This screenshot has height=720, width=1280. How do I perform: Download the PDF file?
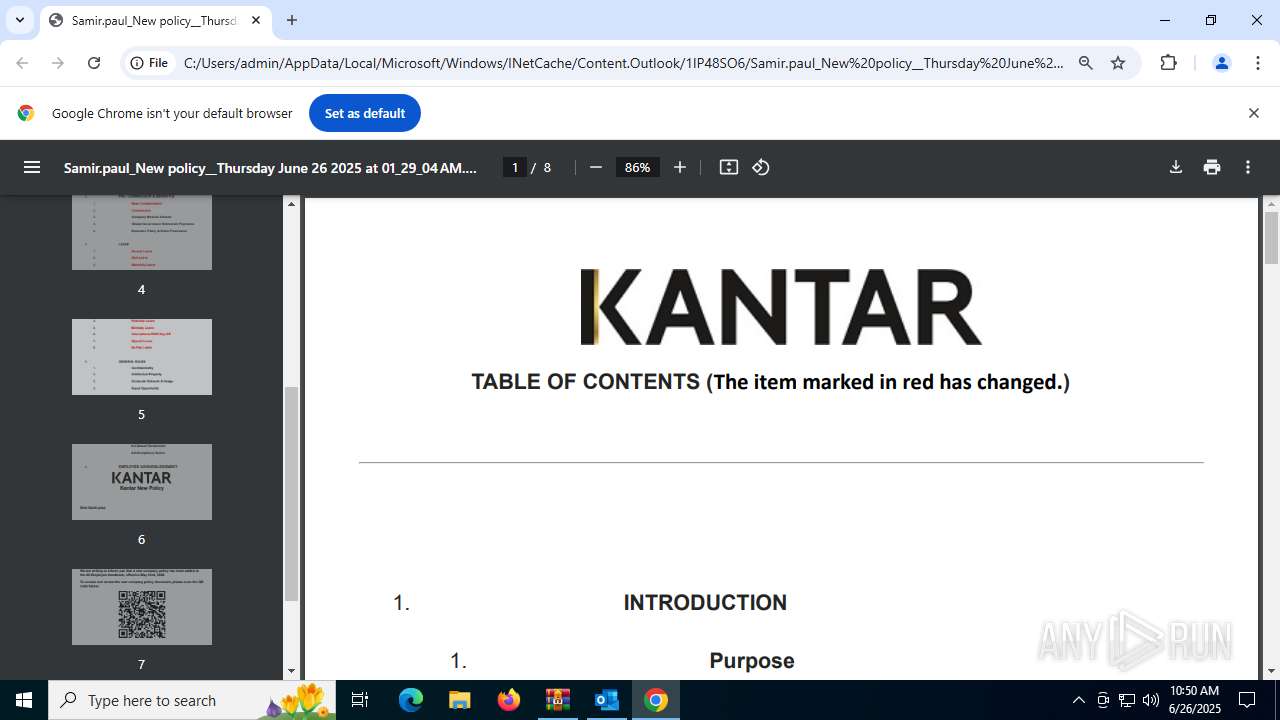coord(1176,167)
